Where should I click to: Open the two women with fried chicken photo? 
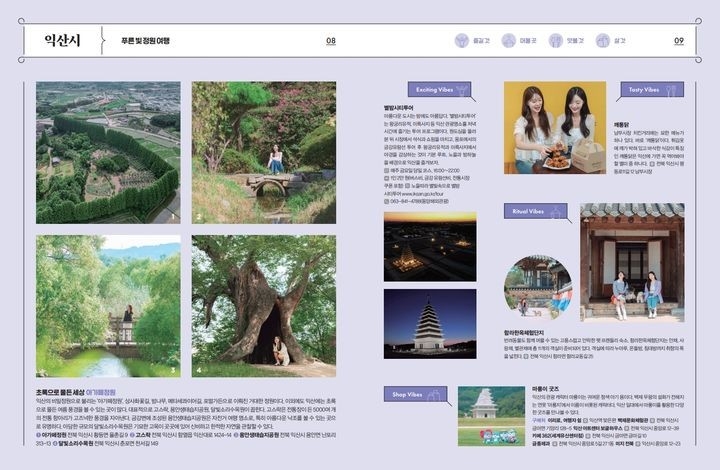[554, 127]
